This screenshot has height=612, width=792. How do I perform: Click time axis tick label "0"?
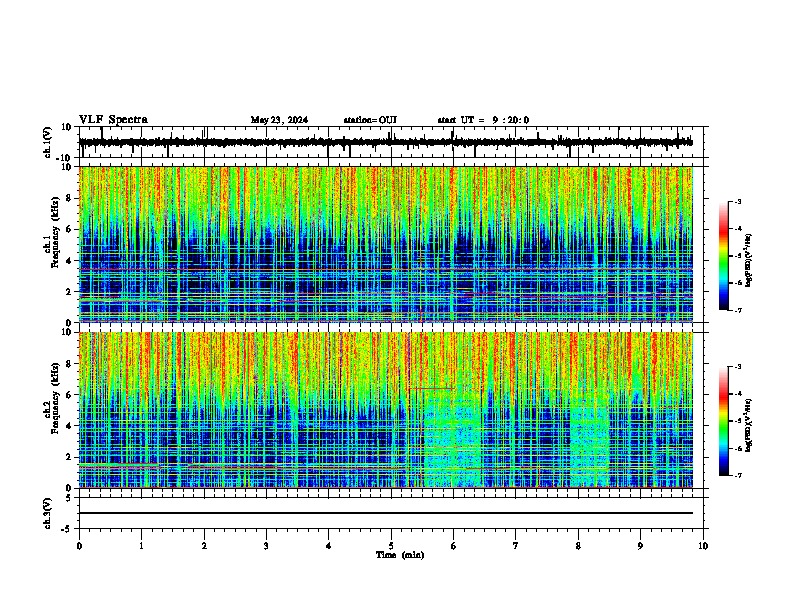pos(79,546)
